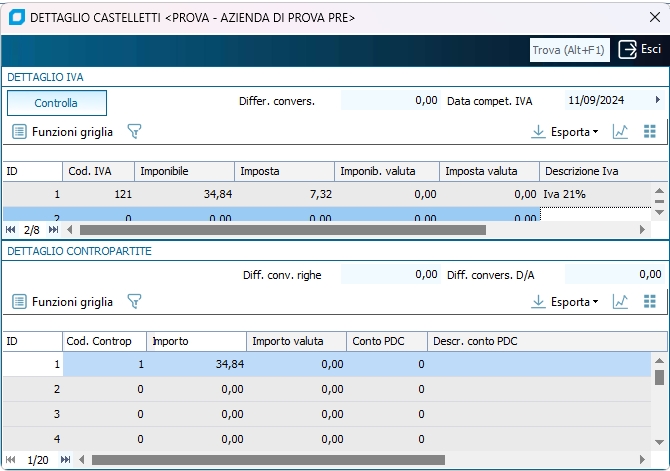The height and width of the screenshot is (471, 670).
Task: Click the Diff. conv. righe value field
Action: (391, 274)
